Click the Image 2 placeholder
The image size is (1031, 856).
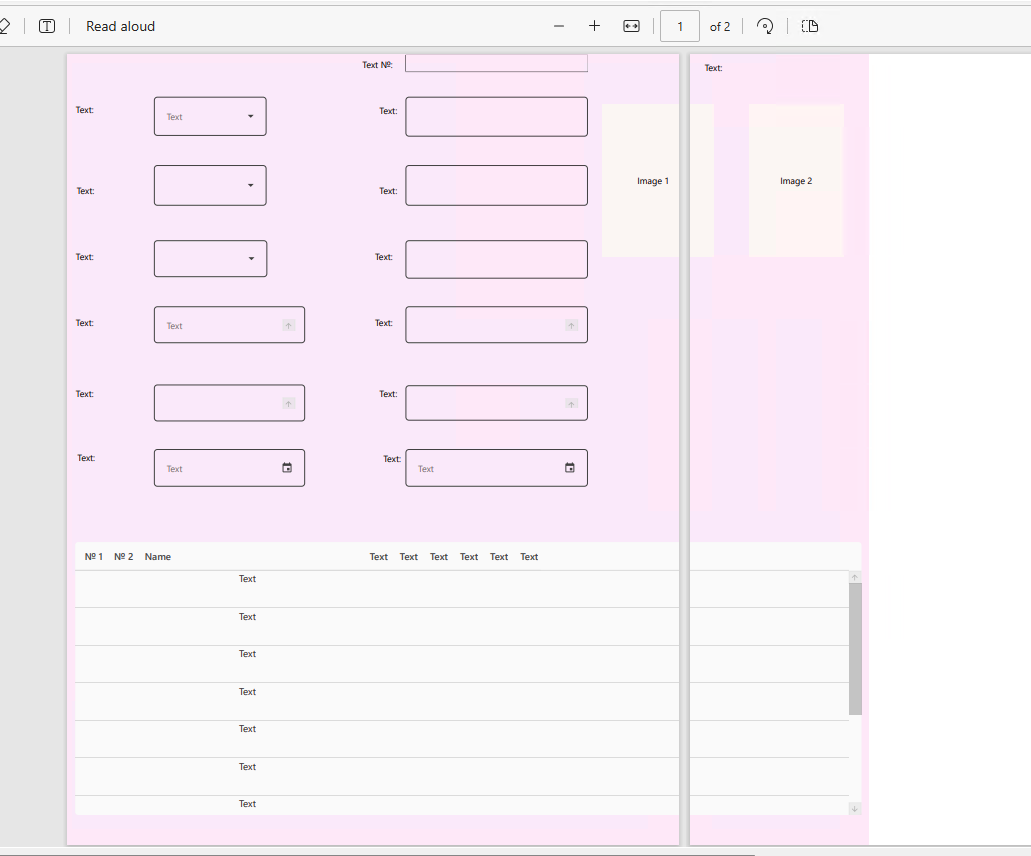pyautogui.click(x=796, y=181)
